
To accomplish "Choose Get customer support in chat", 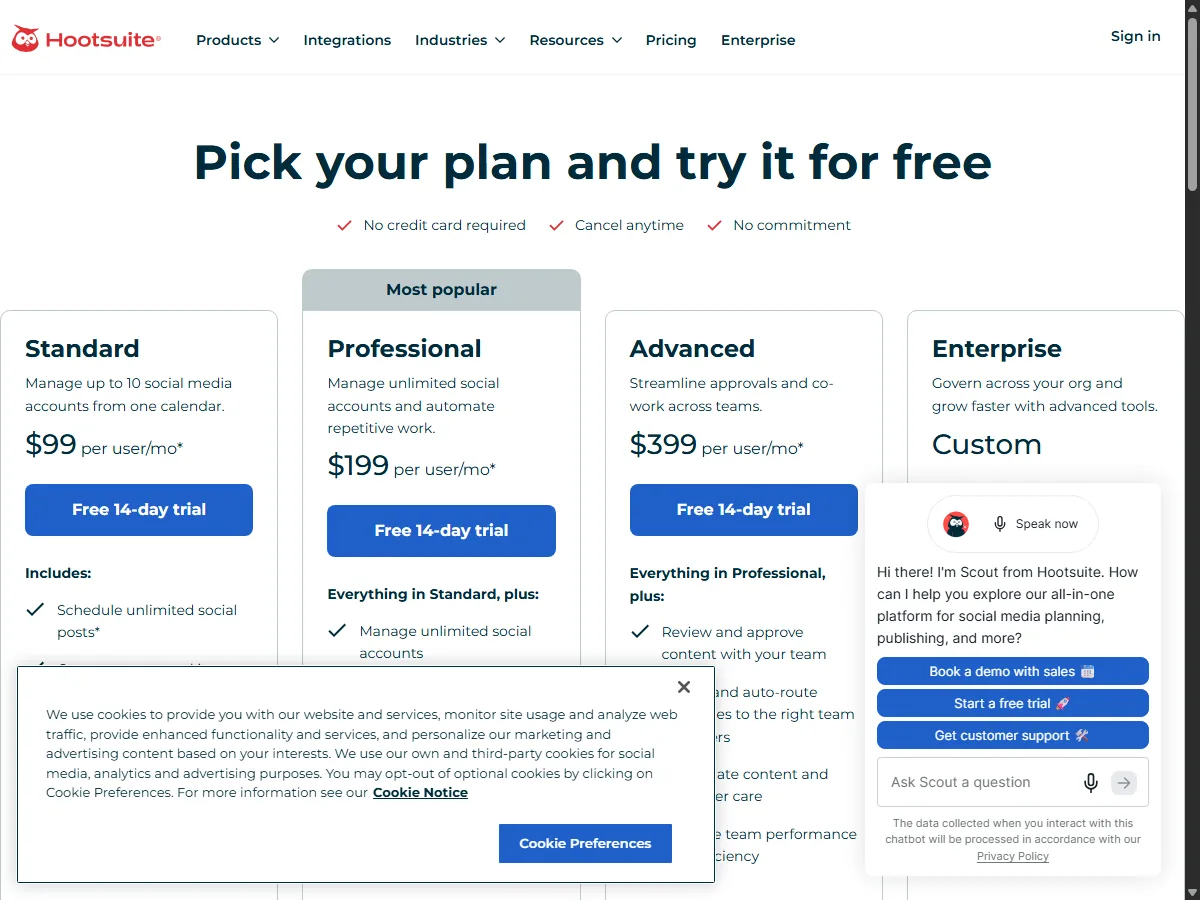I will point(1013,735).
